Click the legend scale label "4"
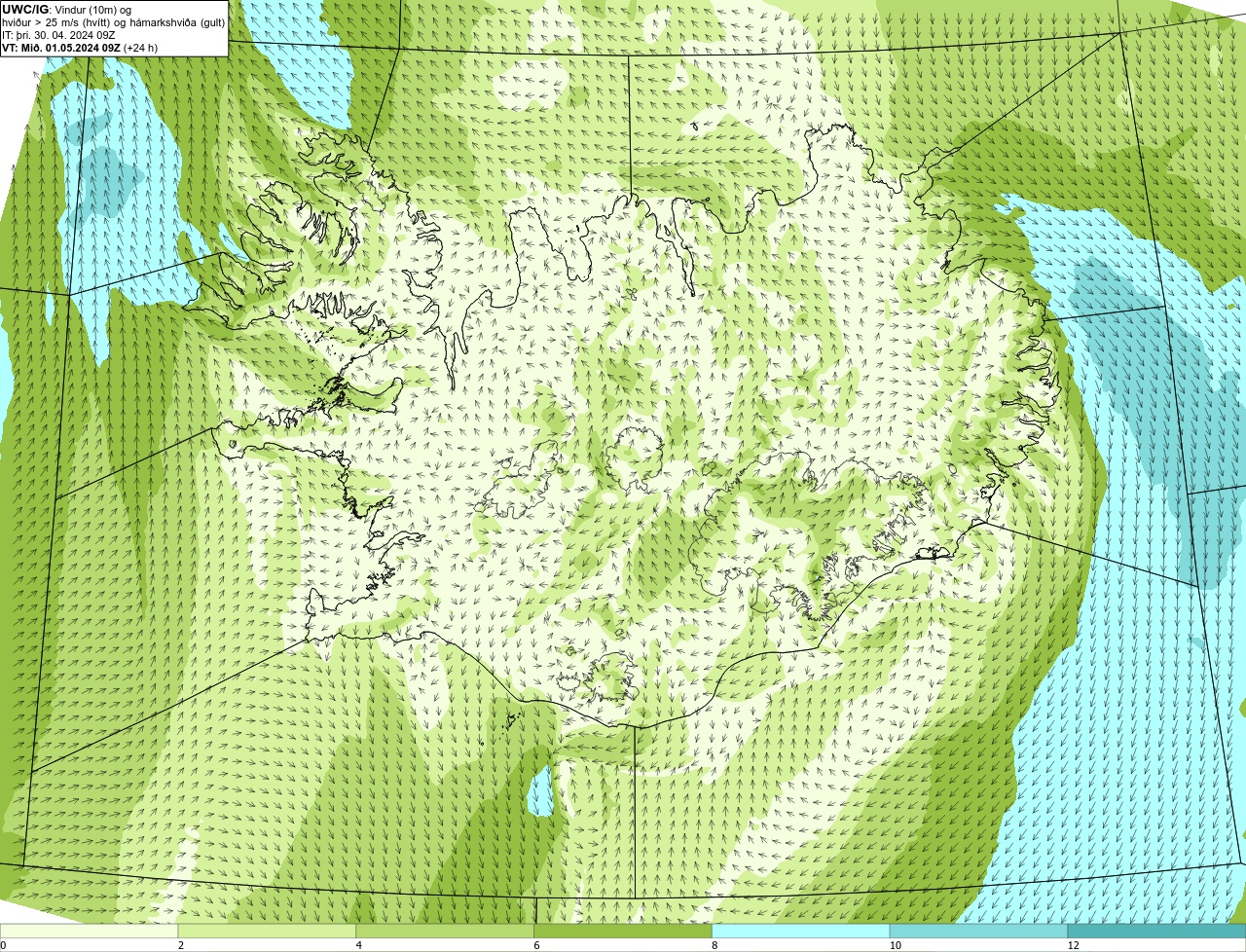Screen dimensions: 1246x952 click(358, 945)
